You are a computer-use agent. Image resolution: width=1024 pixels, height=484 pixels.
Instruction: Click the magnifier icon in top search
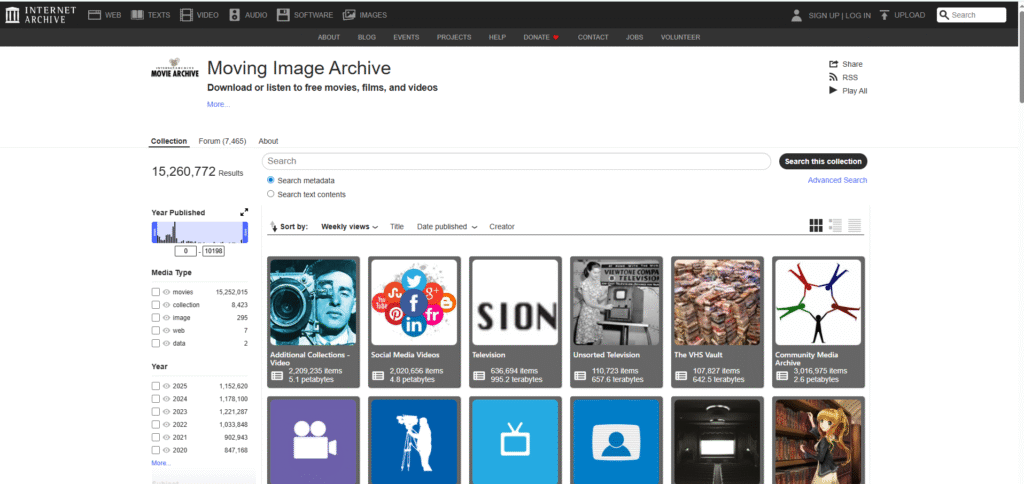pyautogui.click(x=944, y=15)
